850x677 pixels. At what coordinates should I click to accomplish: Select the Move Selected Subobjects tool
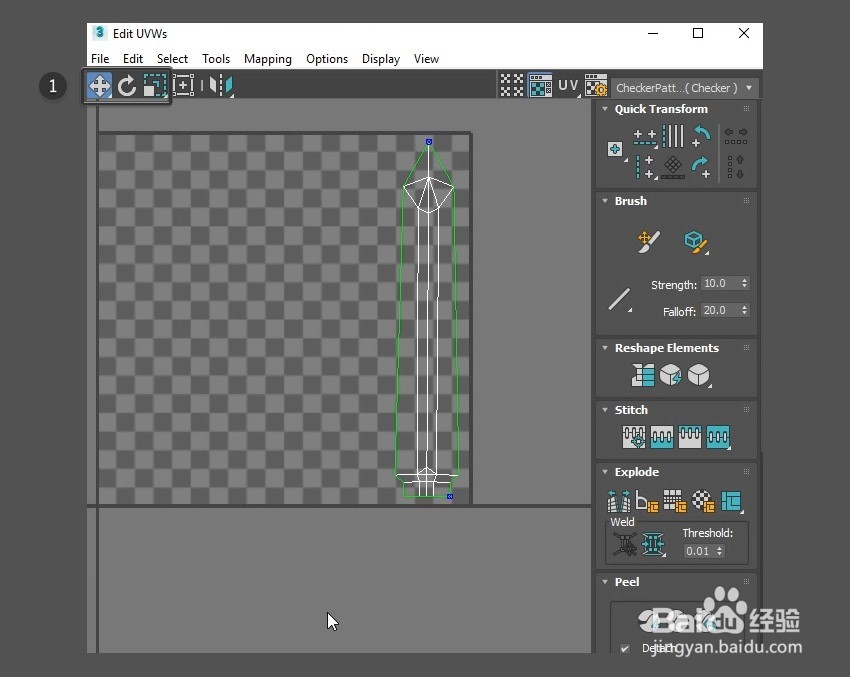coord(100,86)
